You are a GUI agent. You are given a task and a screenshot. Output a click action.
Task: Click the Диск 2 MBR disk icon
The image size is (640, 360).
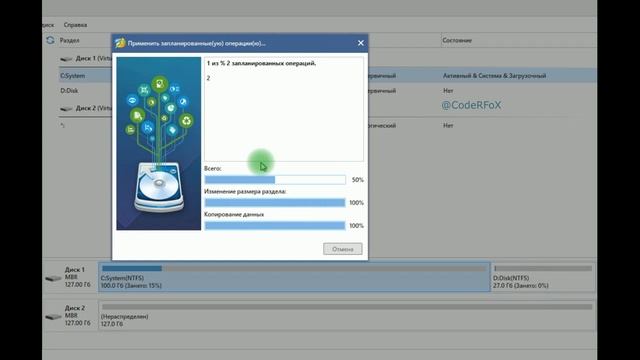(x=53, y=317)
